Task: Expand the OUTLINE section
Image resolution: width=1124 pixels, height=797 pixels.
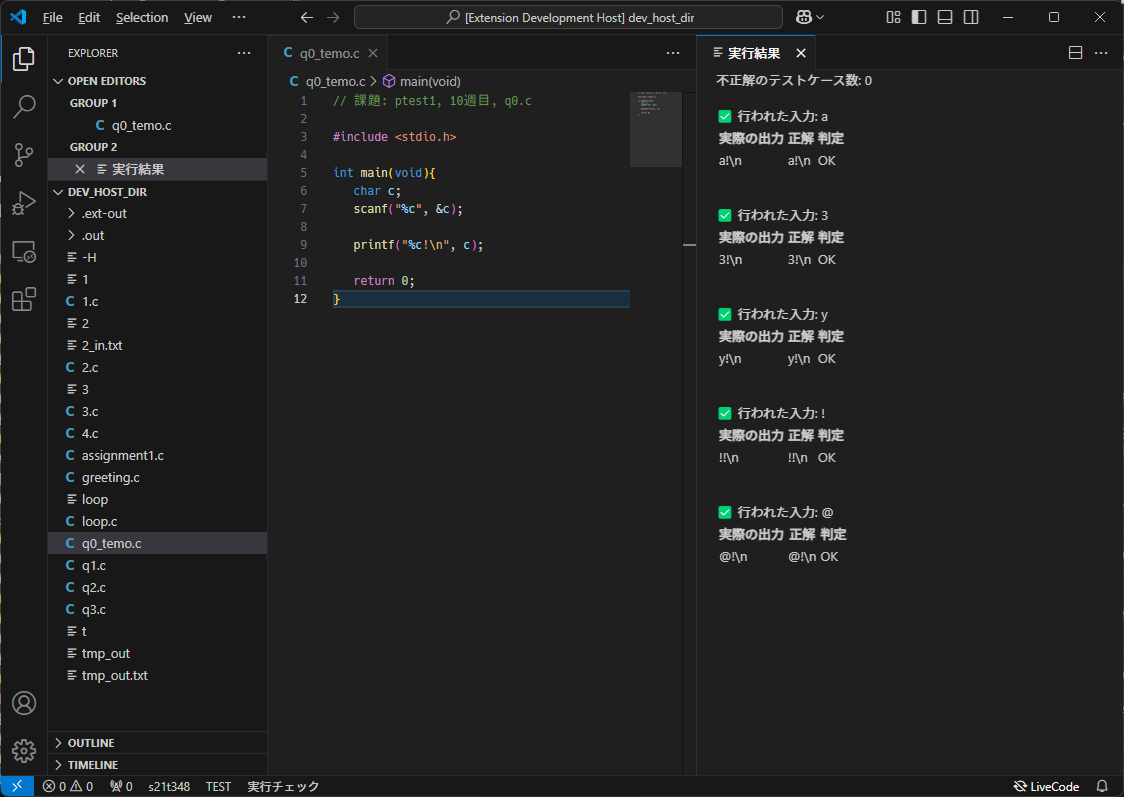Action: coord(91,743)
